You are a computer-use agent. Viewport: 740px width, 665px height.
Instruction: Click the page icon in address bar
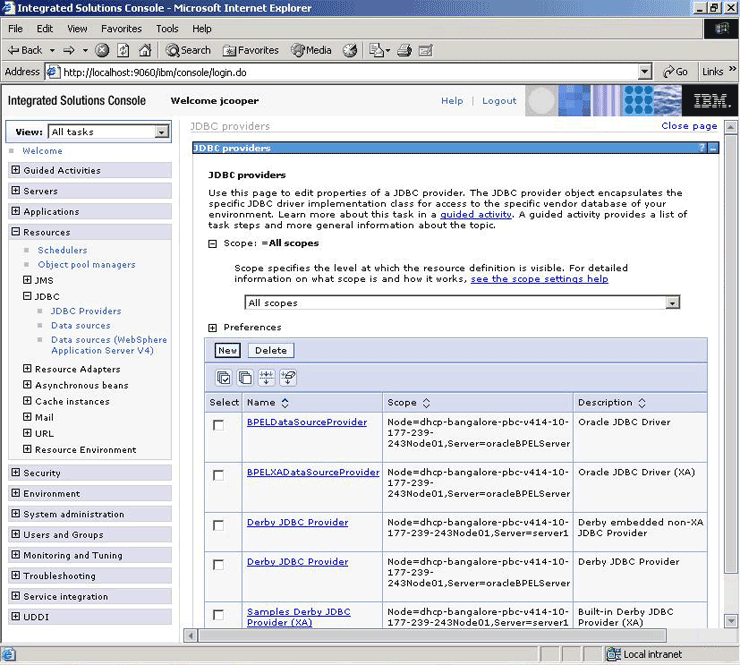pyautogui.click(x=53, y=72)
